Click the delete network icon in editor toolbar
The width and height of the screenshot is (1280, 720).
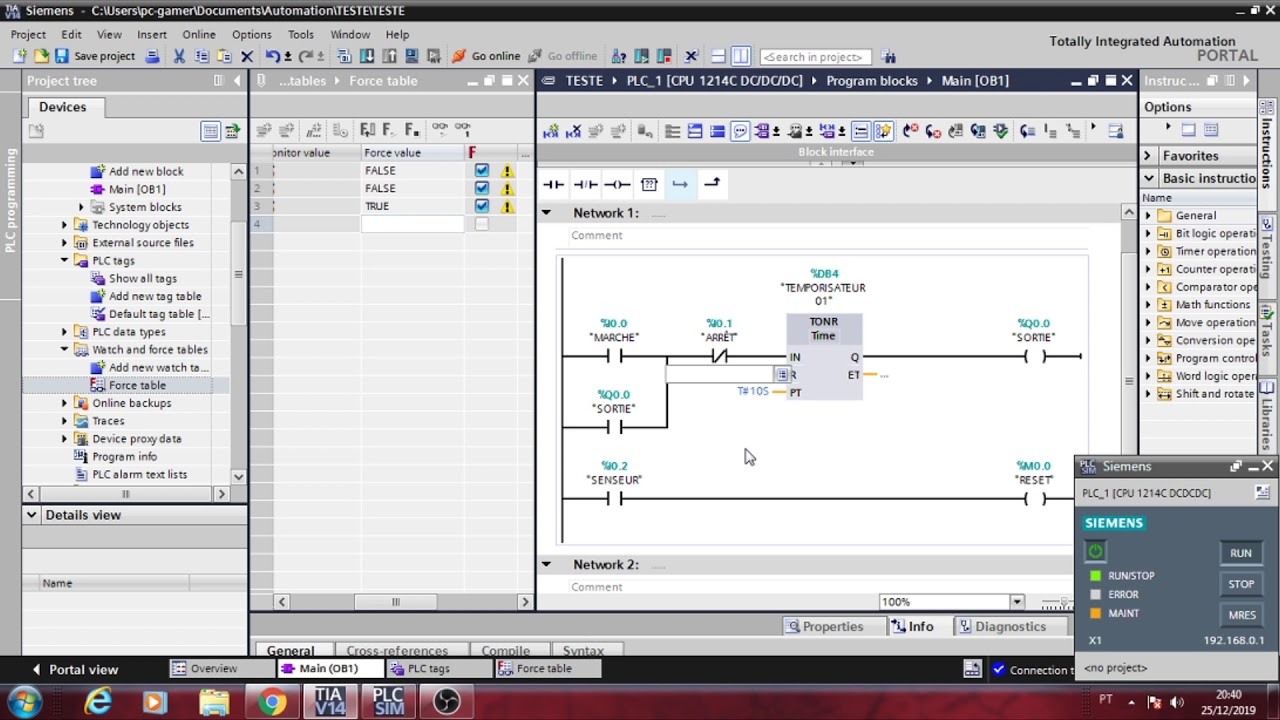(x=573, y=131)
